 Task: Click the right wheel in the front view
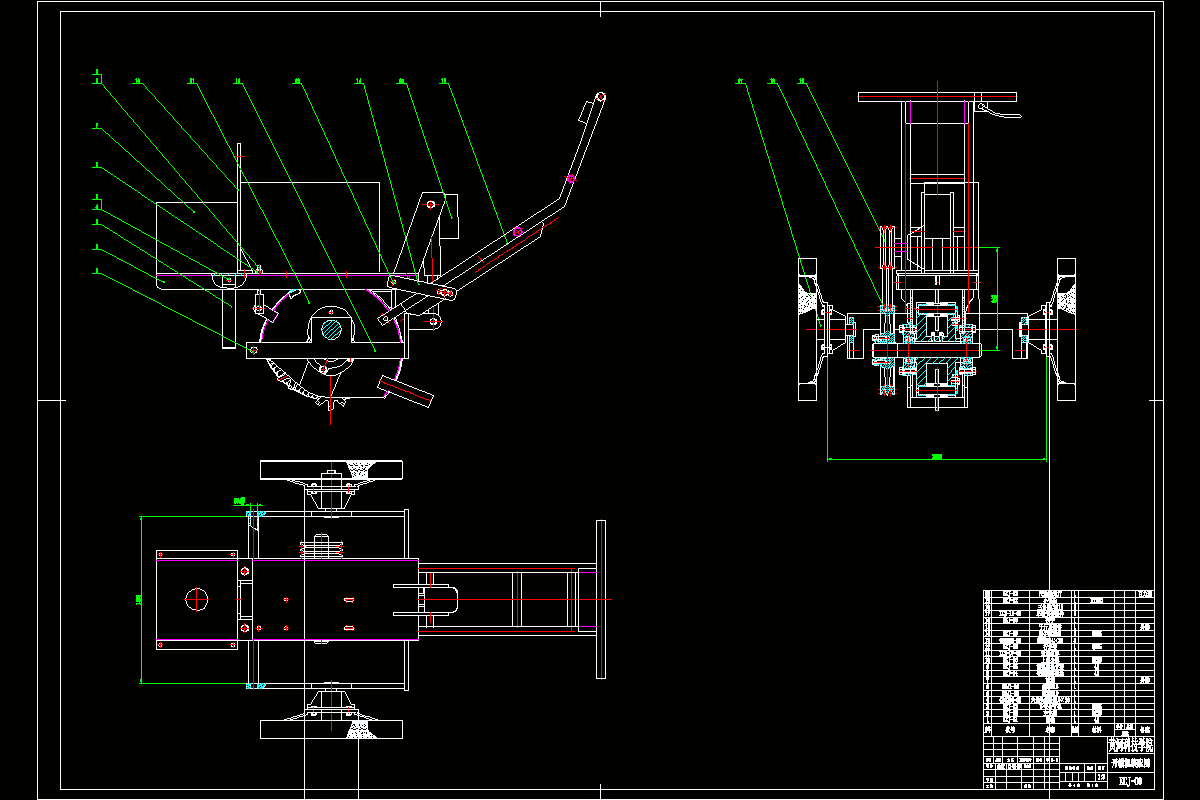coord(1066,329)
